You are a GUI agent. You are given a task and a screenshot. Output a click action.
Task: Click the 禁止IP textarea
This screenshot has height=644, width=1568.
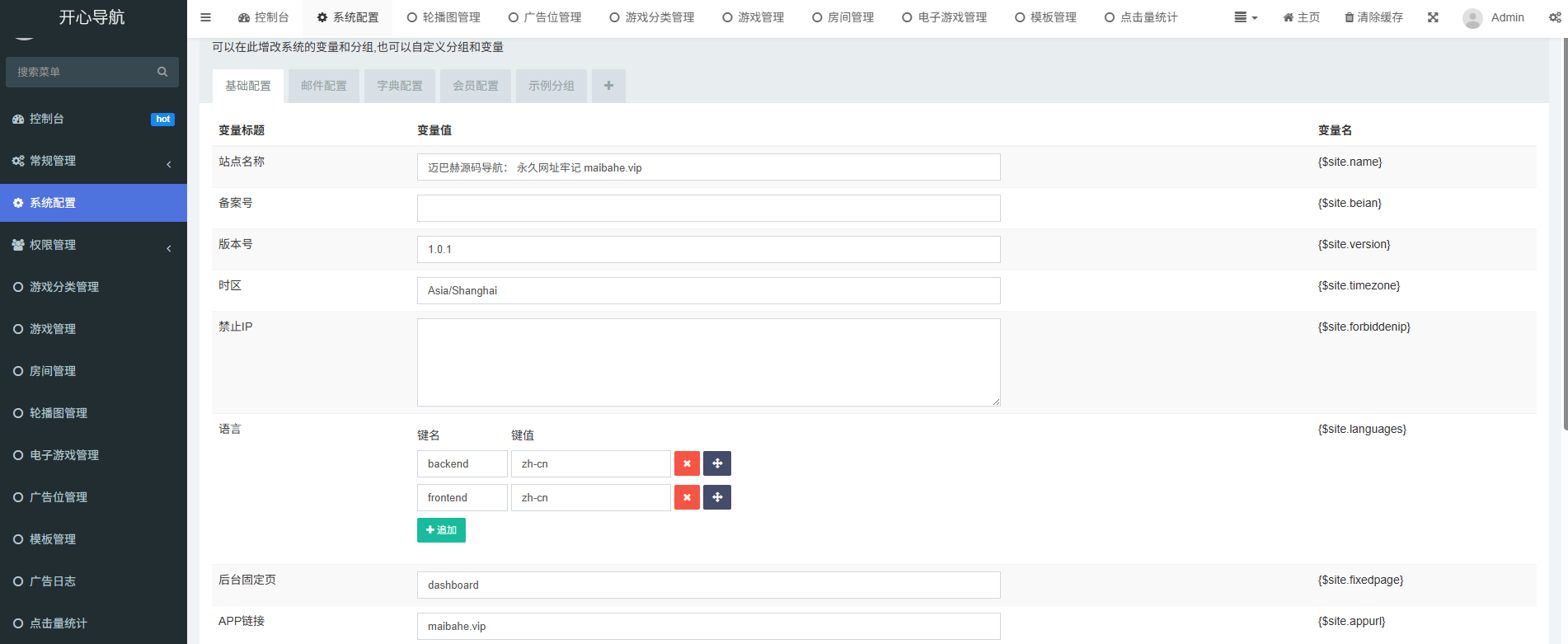point(709,362)
